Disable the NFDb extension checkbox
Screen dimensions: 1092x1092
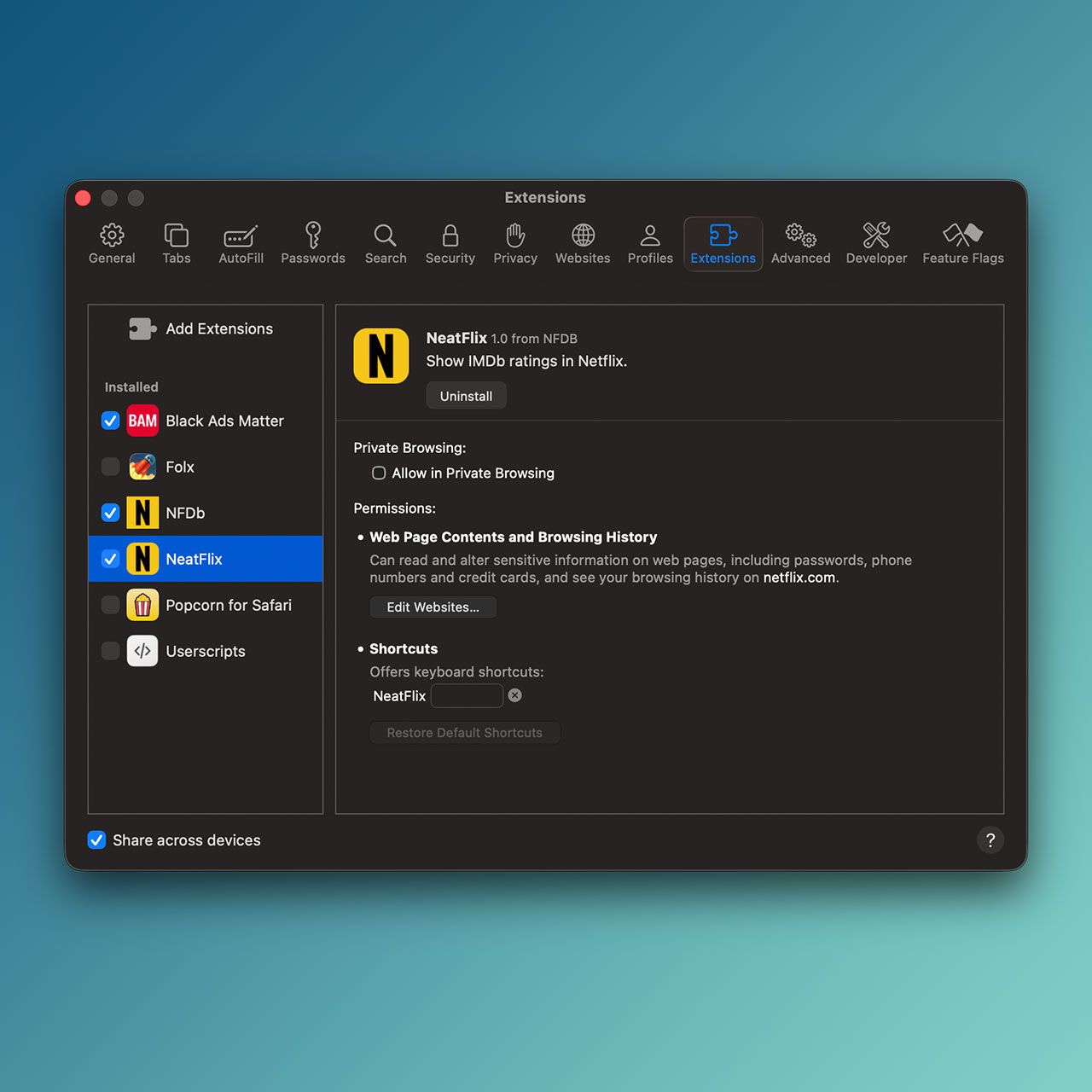click(x=110, y=513)
